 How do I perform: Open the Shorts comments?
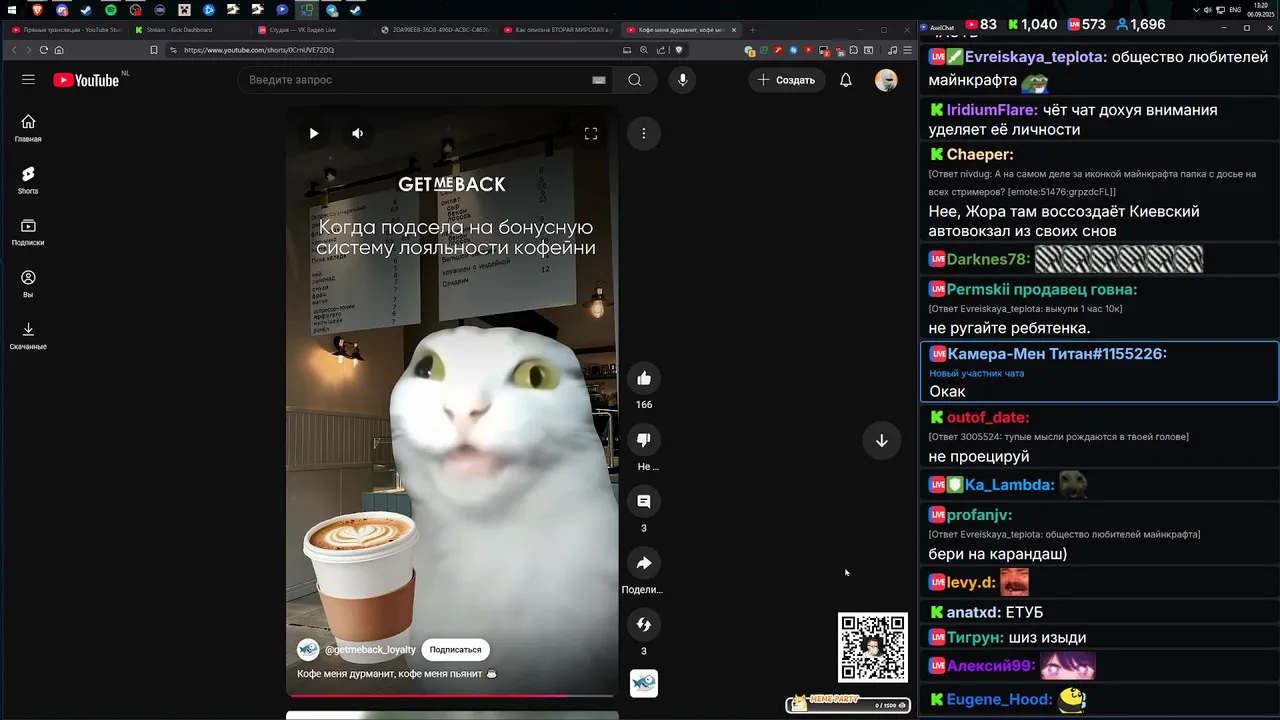click(644, 501)
